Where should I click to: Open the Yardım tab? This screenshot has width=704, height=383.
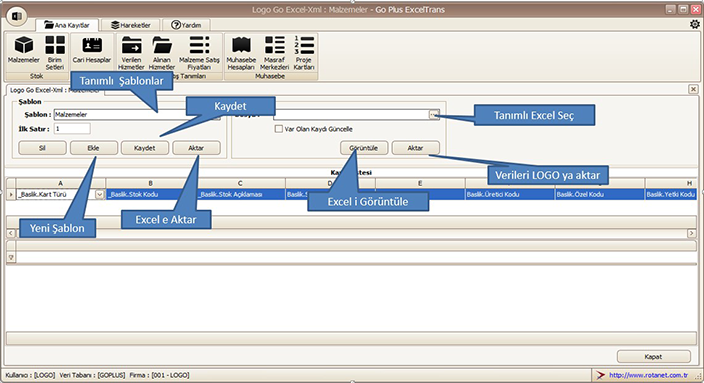[186, 25]
